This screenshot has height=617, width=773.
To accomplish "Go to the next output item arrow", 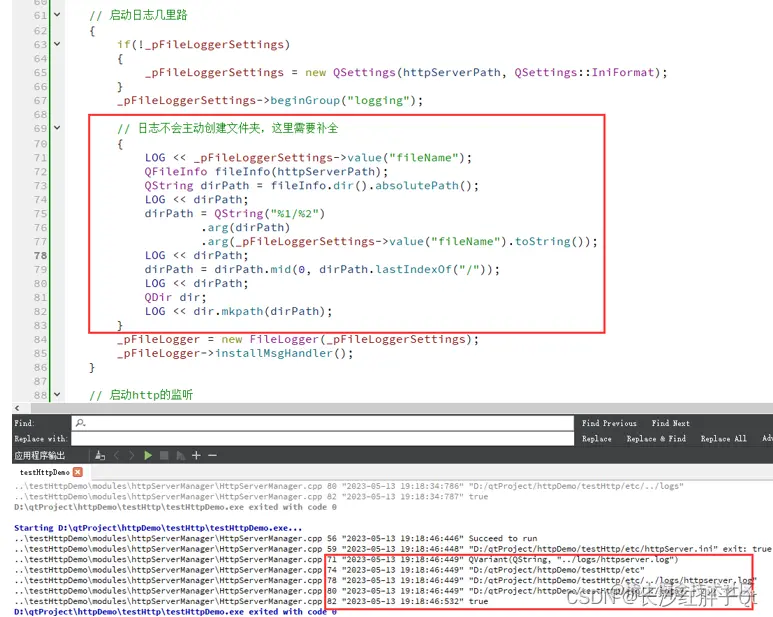I will pyautogui.click(x=131, y=455).
